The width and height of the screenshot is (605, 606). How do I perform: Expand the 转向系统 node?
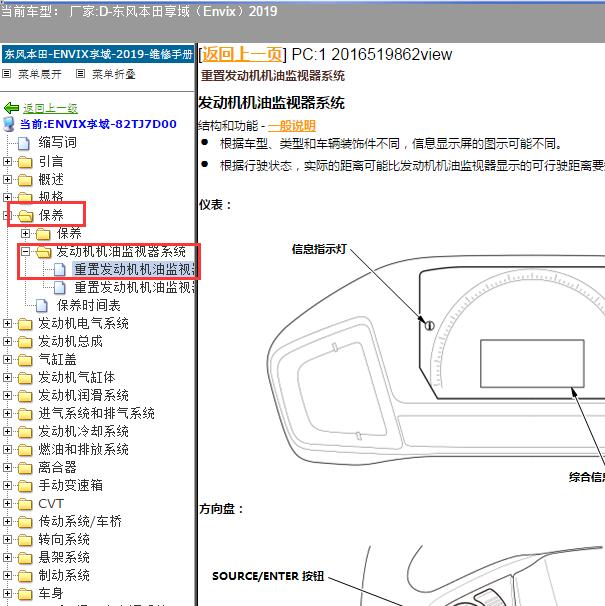(x=7, y=539)
